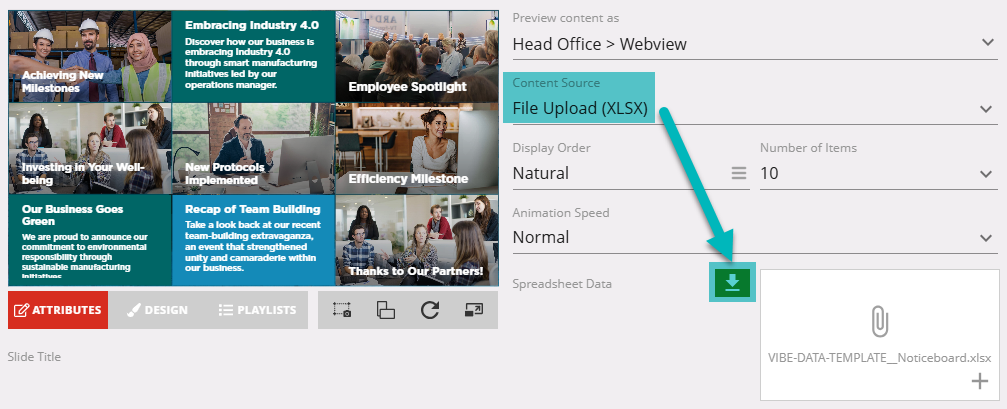Select the Efficiency Milestone tile
The image size is (1007, 409).
pos(416,148)
